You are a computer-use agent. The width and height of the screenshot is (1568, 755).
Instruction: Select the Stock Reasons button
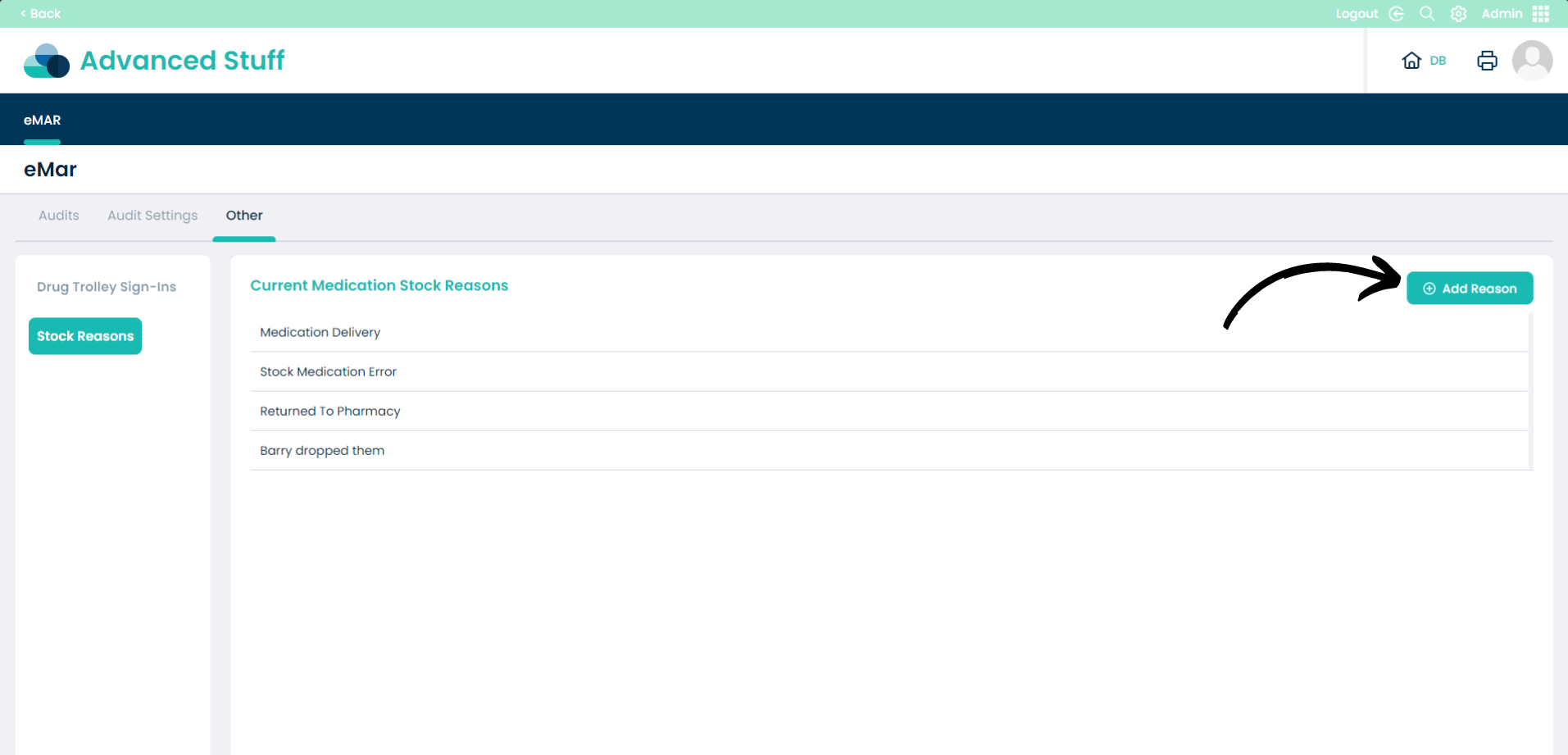tap(85, 336)
